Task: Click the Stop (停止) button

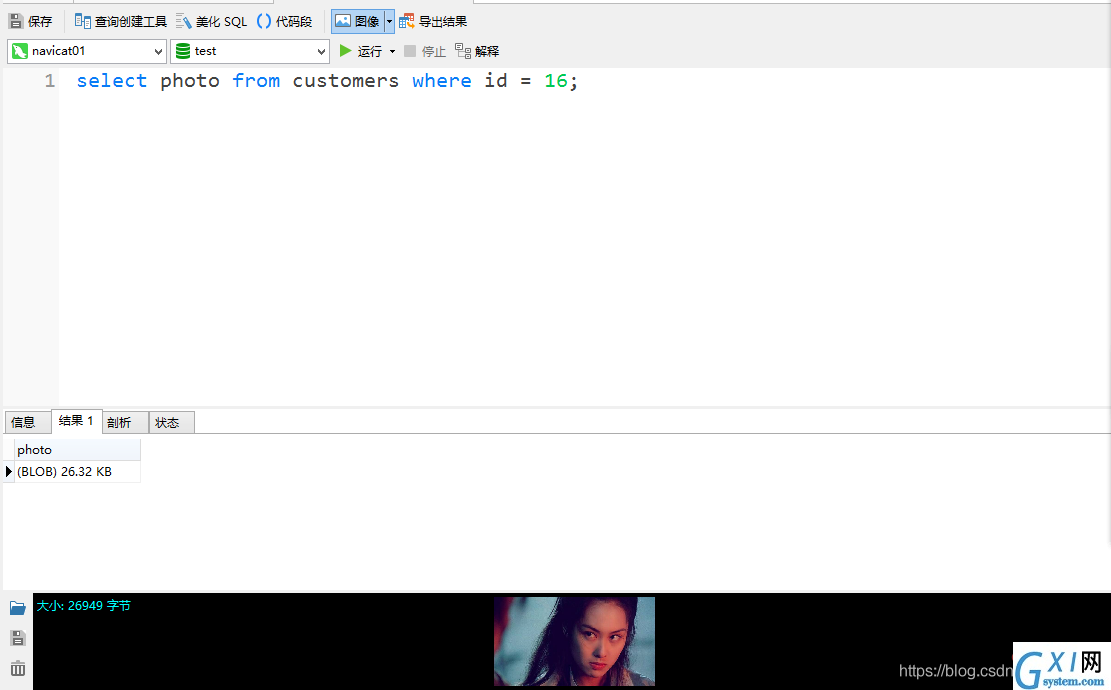Action: [424, 51]
